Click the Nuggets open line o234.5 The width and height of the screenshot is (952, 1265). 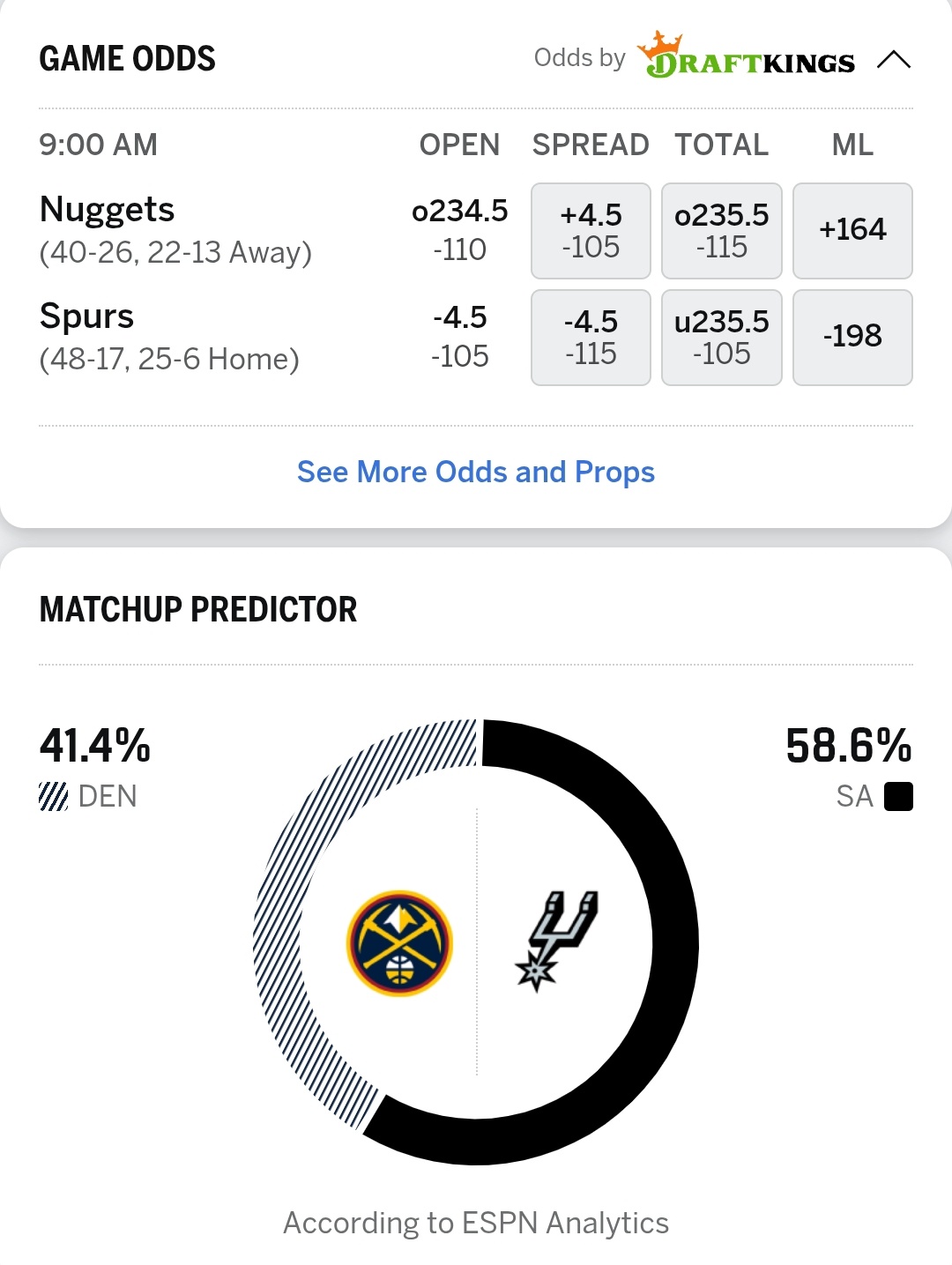pyautogui.click(x=459, y=212)
